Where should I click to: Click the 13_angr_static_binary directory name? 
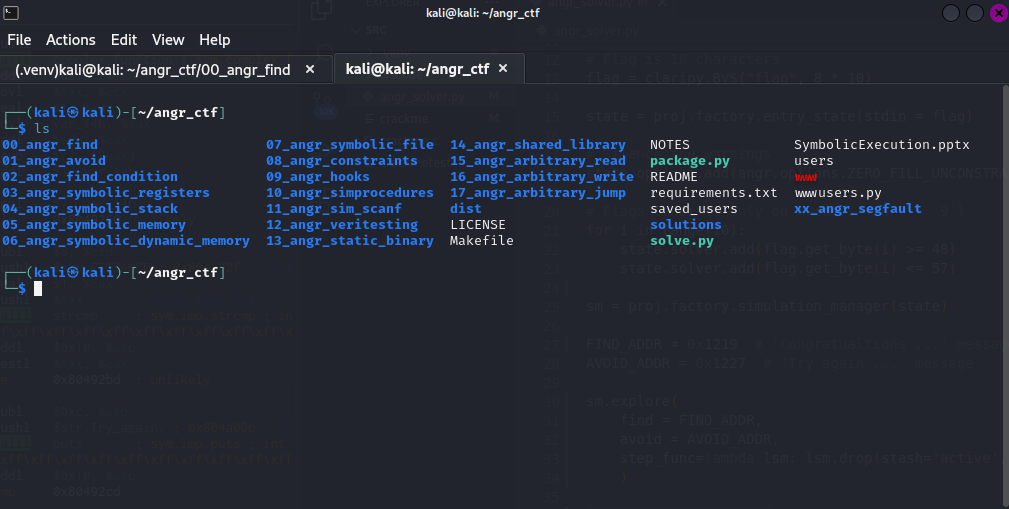click(x=349, y=241)
